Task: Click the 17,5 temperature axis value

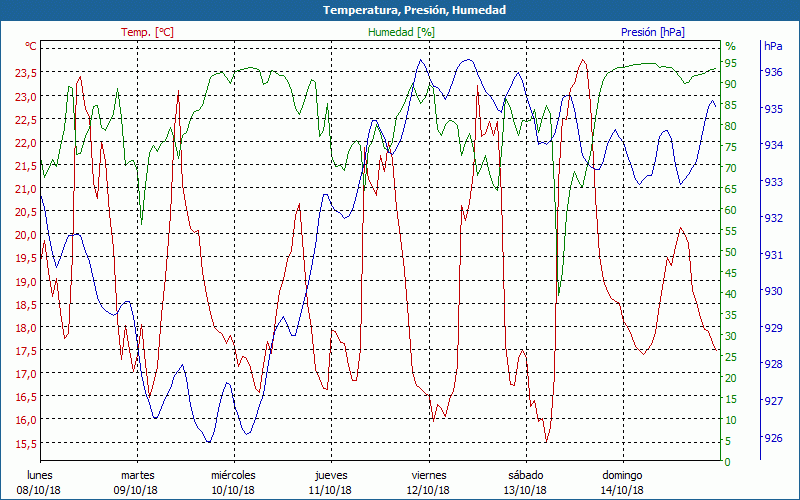Action: (x=26, y=351)
